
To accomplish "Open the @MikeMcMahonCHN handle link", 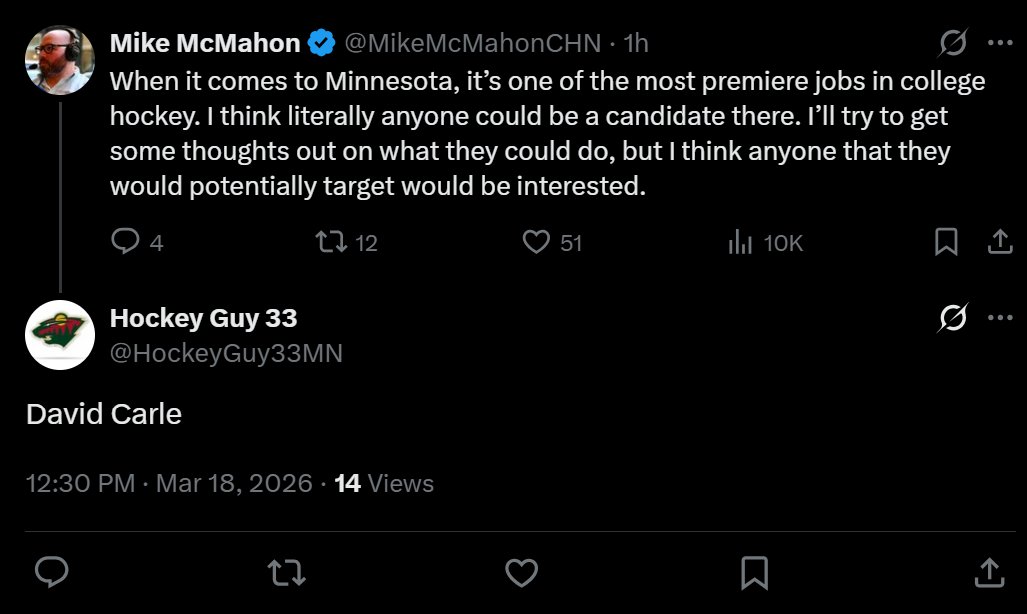I will tap(473, 43).
